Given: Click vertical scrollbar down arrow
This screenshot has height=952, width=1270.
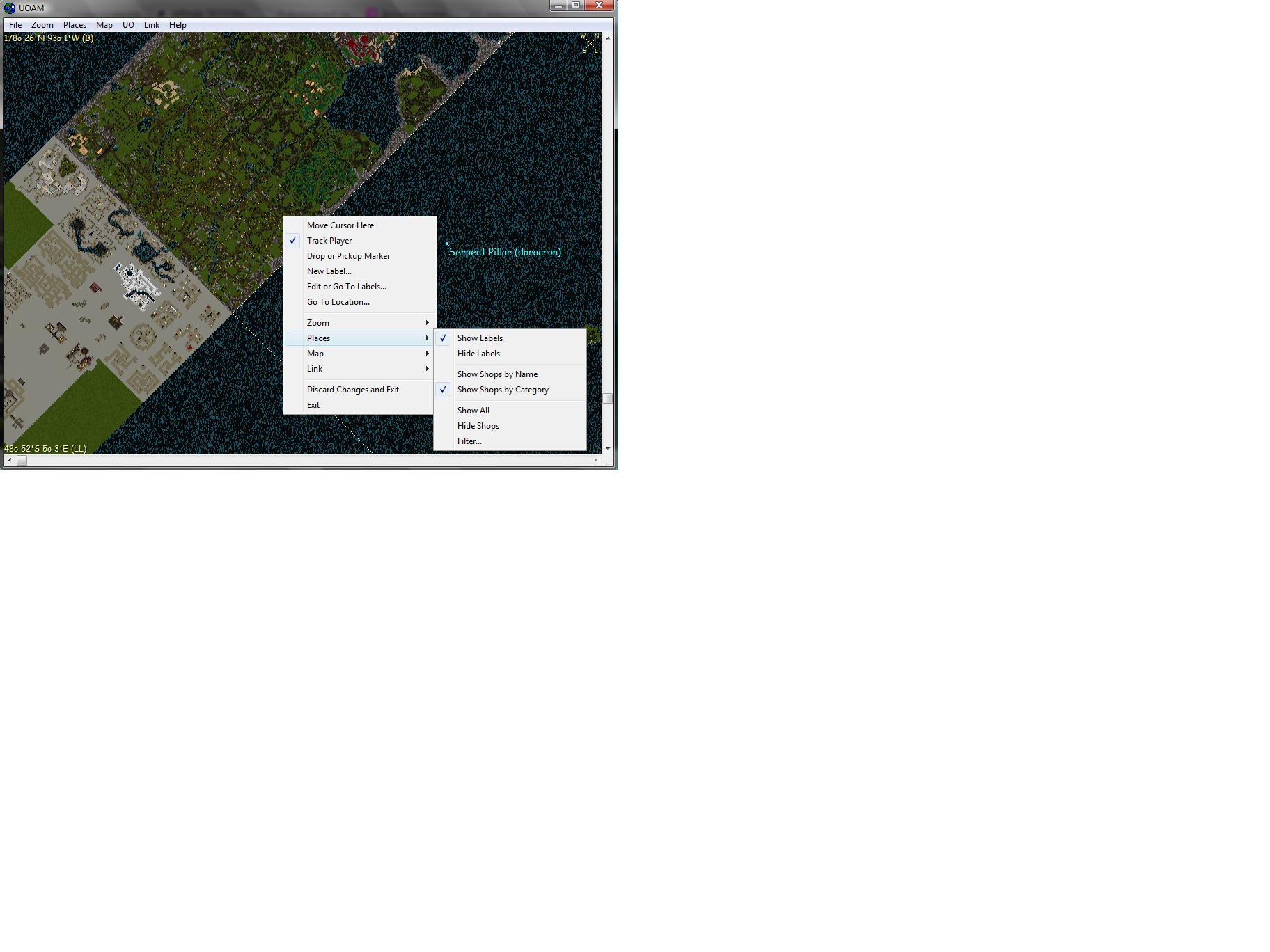Looking at the screenshot, I should (608, 449).
